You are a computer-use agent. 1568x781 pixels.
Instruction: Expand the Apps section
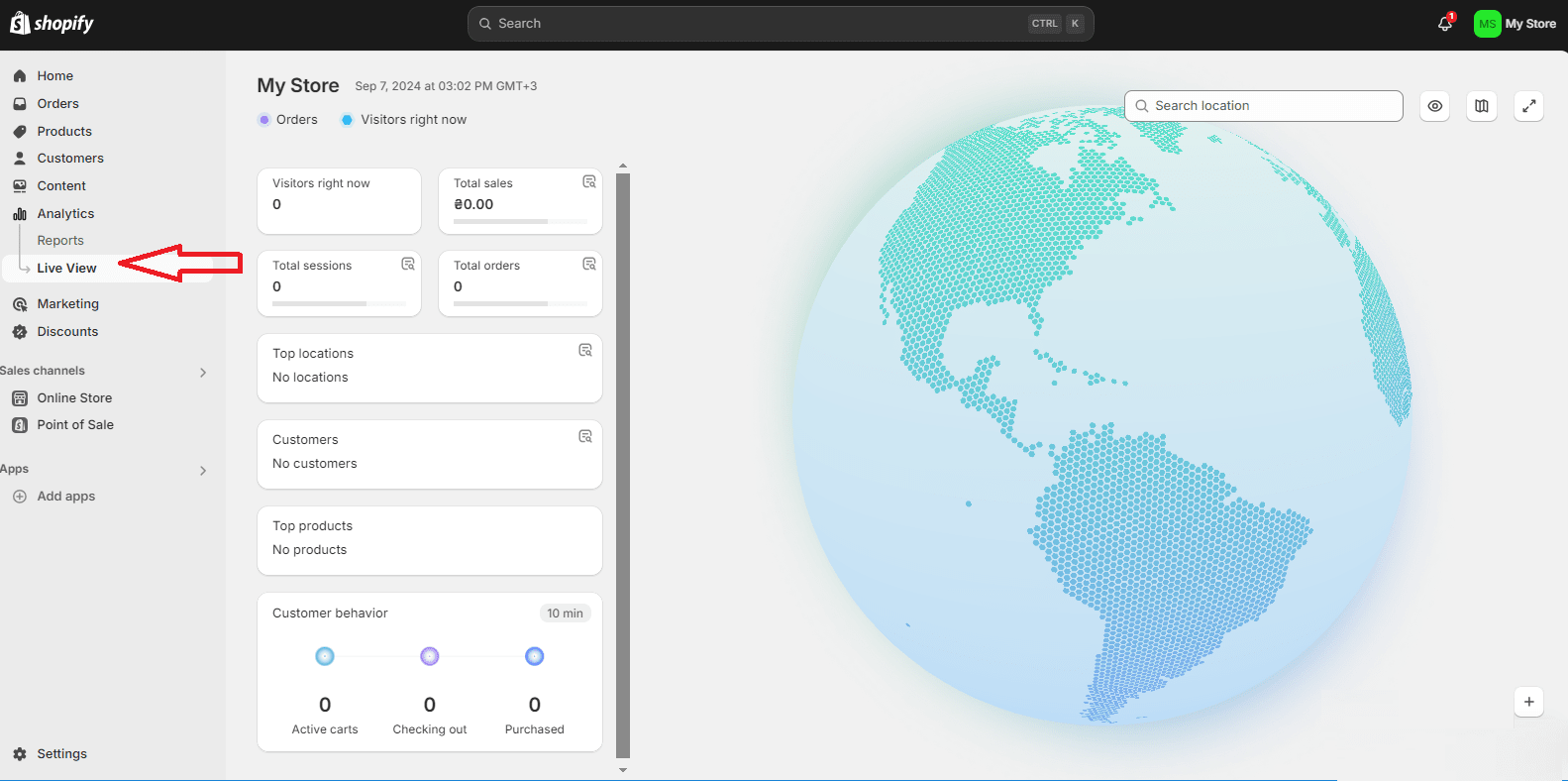tap(203, 471)
